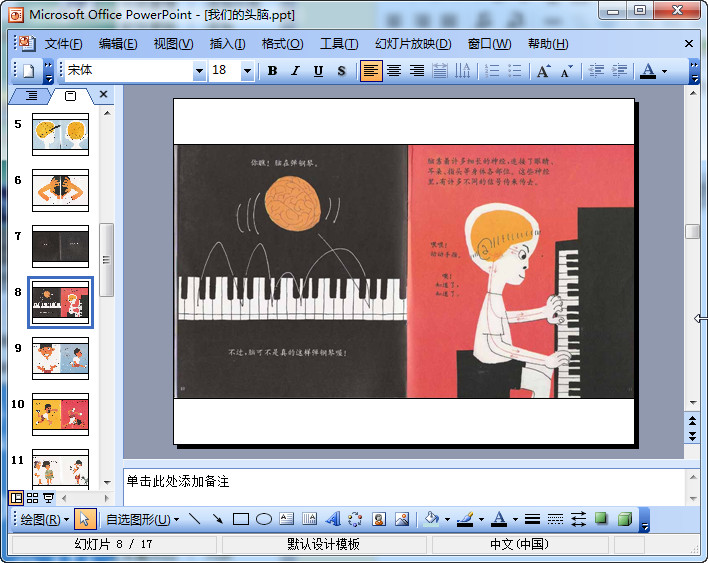Insert a horizontal text box
Image resolution: width=708 pixels, height=563 pixels.
tap(287, 519)
